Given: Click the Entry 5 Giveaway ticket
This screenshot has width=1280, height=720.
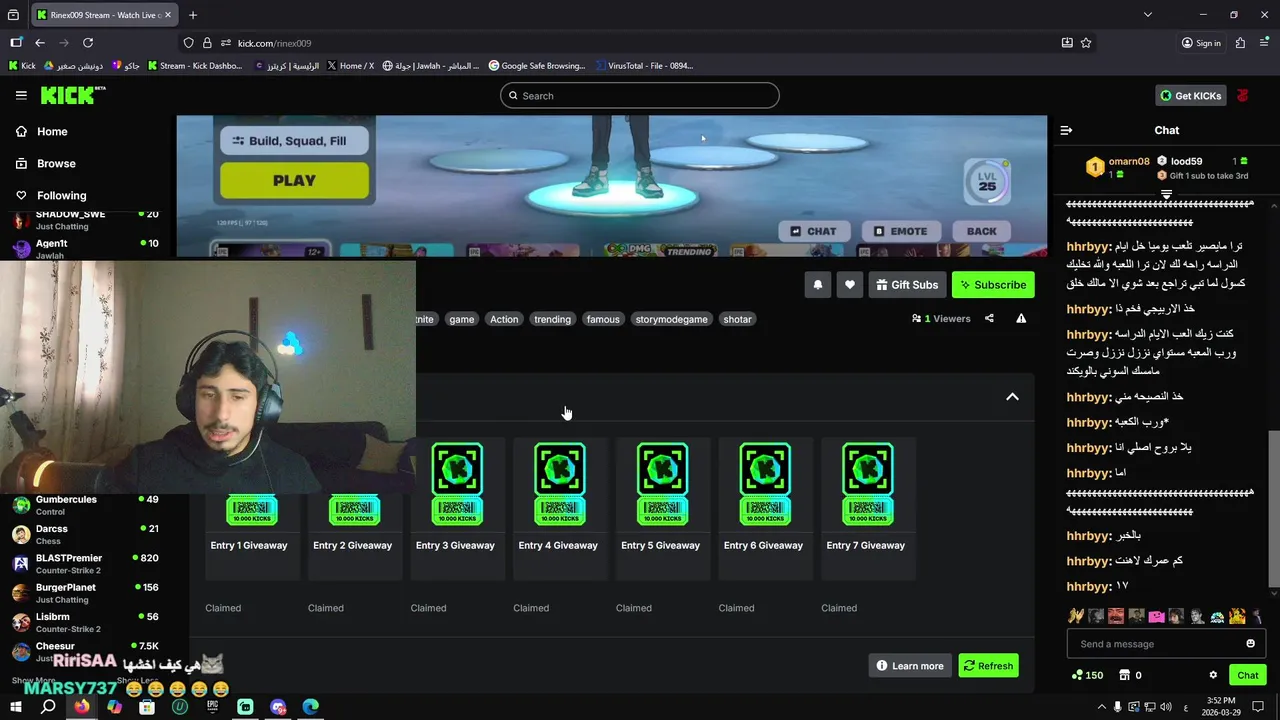Looking at the screenshot, I should click(662, 484).
